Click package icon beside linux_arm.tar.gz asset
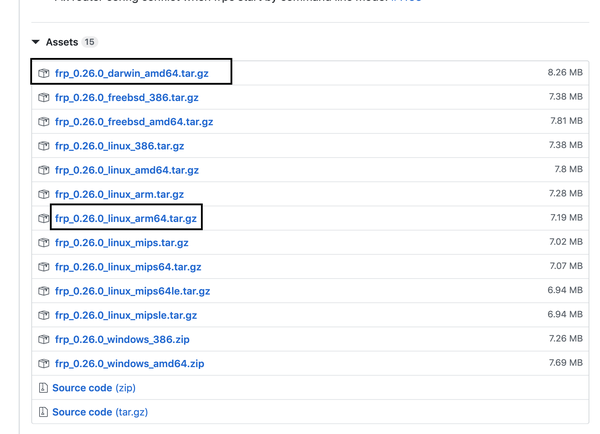 (44, 194)
